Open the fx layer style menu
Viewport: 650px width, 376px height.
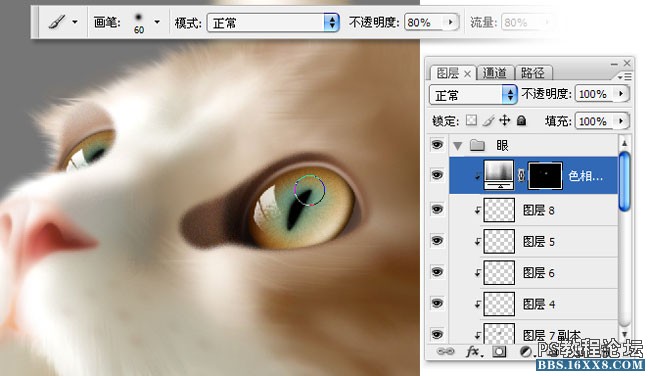[474, 352]
